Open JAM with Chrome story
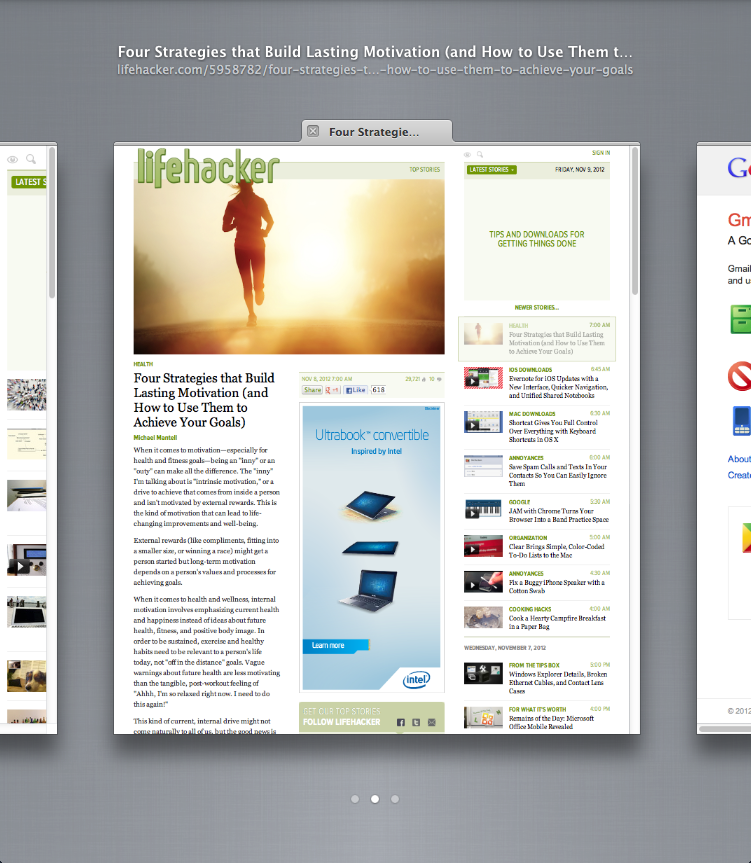 [x=558, y=515]
